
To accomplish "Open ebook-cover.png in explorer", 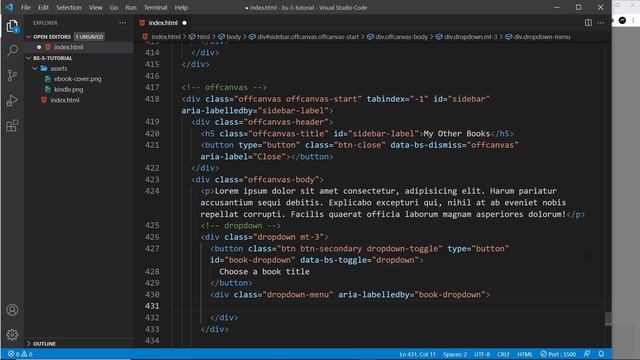I will point(78,79).
